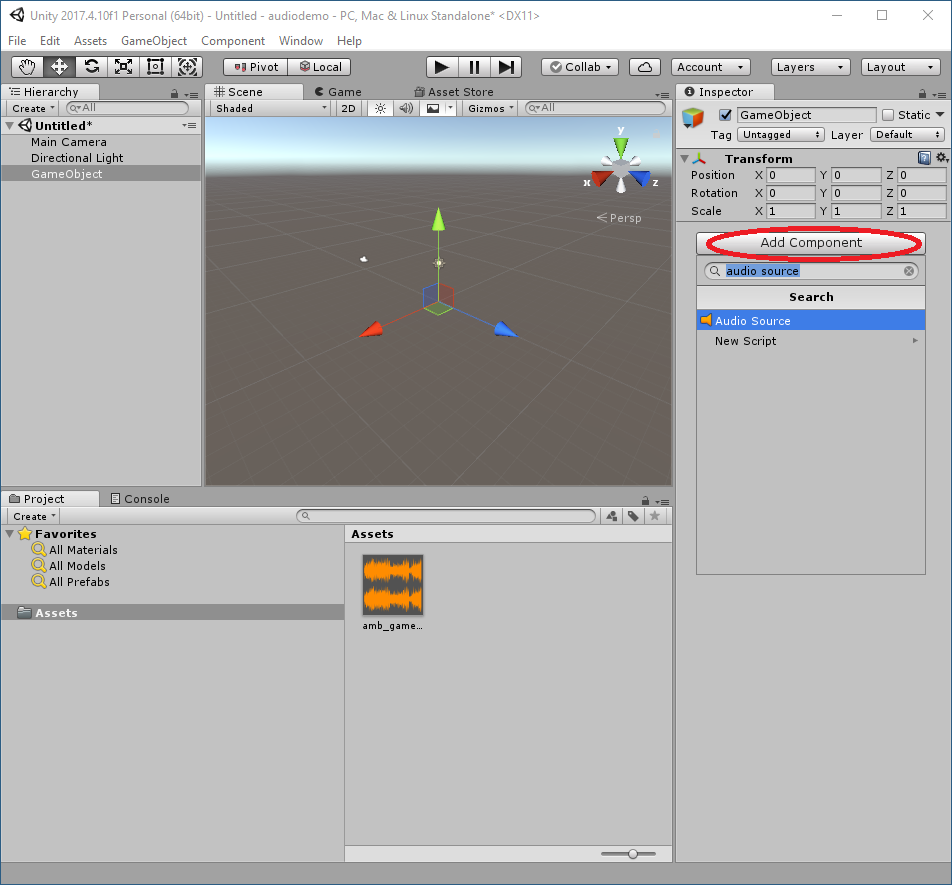Open the Collab dropdown

point(580,67)
